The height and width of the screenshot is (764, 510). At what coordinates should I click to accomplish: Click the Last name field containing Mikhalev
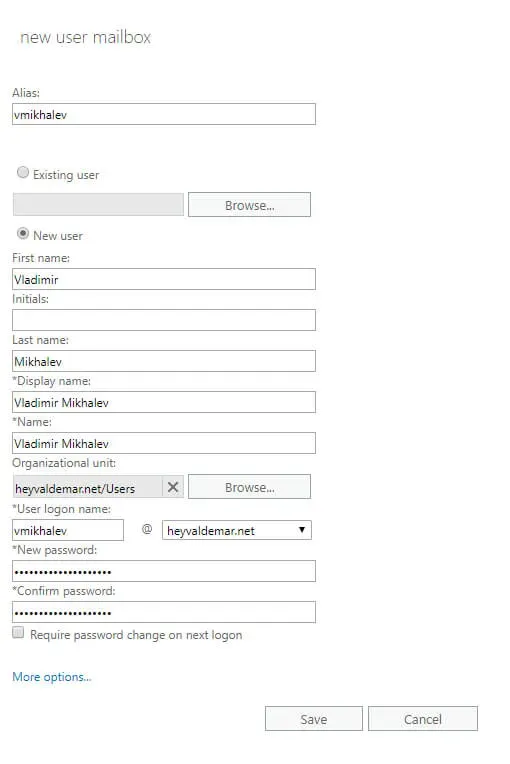coord(164,361)
